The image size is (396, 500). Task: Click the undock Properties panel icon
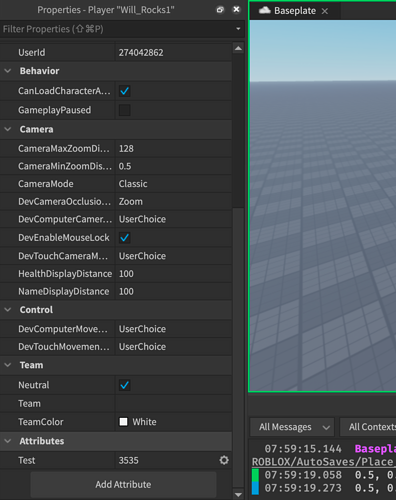(x=220, y=10)
